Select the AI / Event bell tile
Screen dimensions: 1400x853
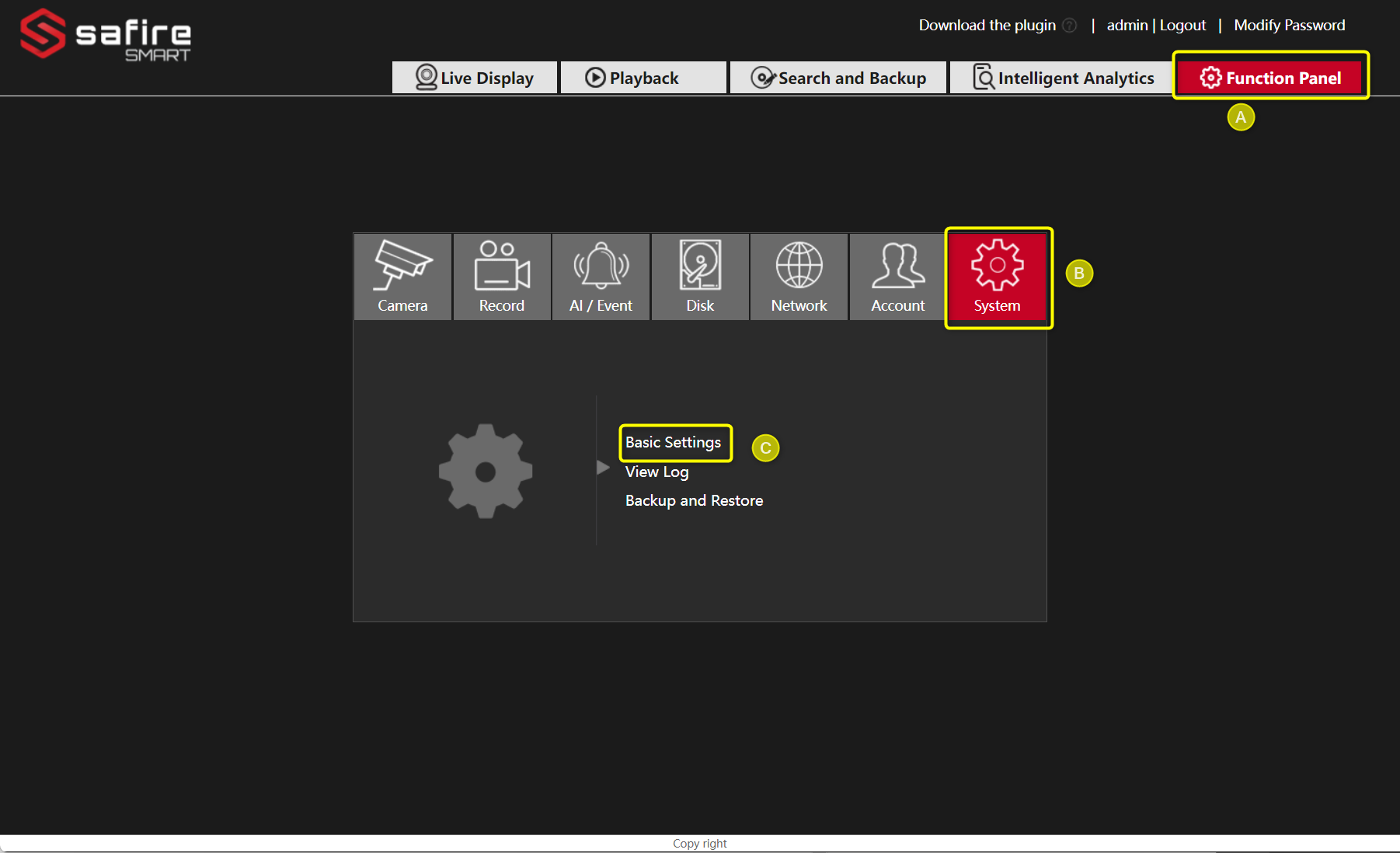[x=601, y=277]
